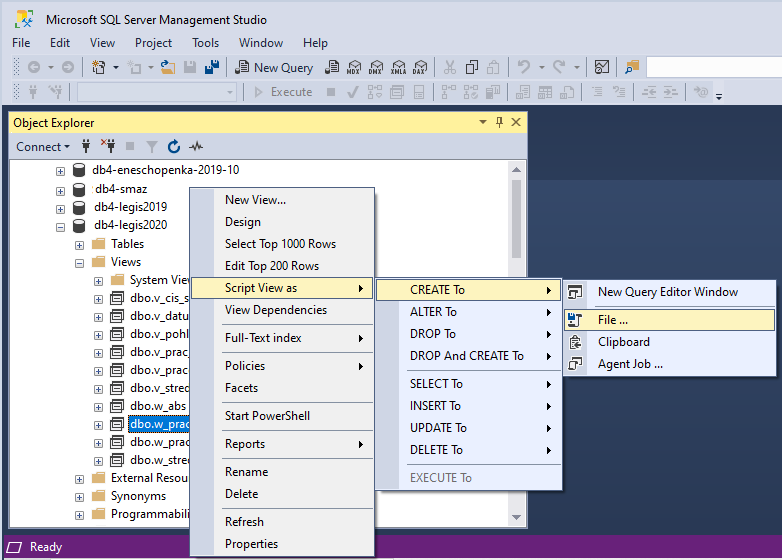Choose ALTER To in the script submenu
The image size is (782, 560).
(x=469, y=312)
